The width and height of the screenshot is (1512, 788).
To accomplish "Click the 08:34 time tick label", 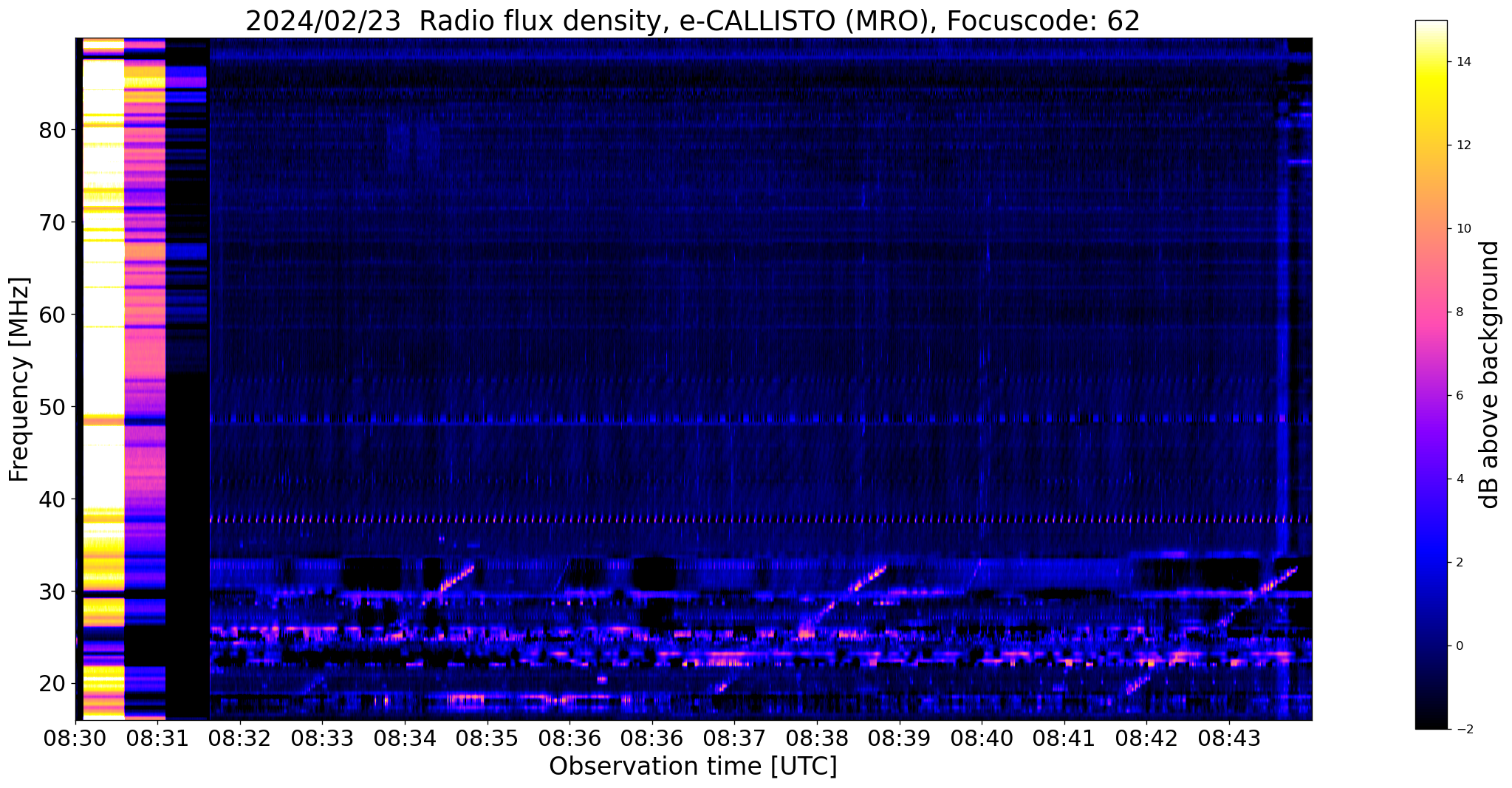I will (405, 739).
